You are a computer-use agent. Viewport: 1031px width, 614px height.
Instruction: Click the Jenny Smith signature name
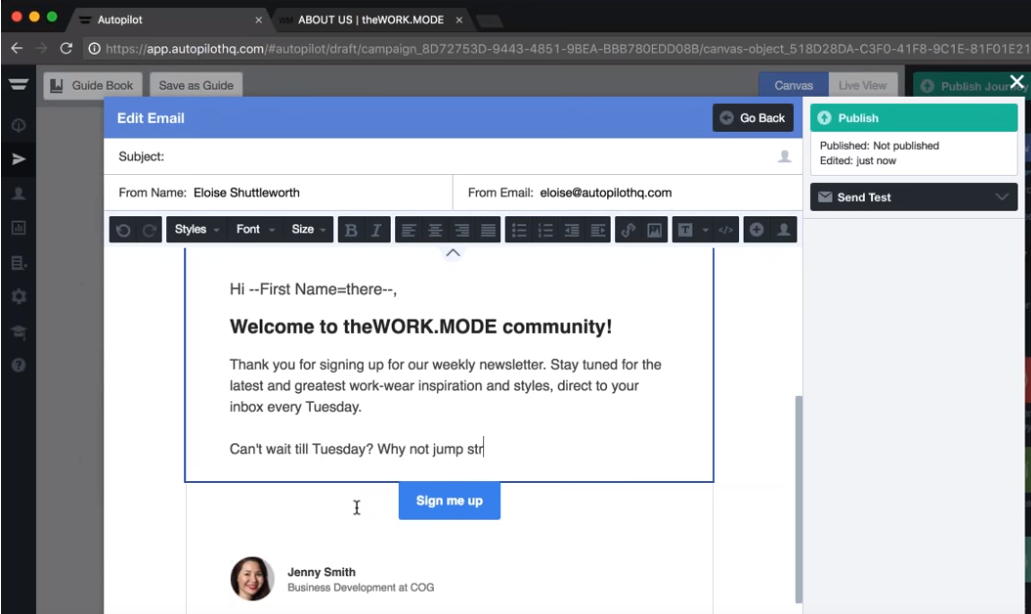pos(322,572)
